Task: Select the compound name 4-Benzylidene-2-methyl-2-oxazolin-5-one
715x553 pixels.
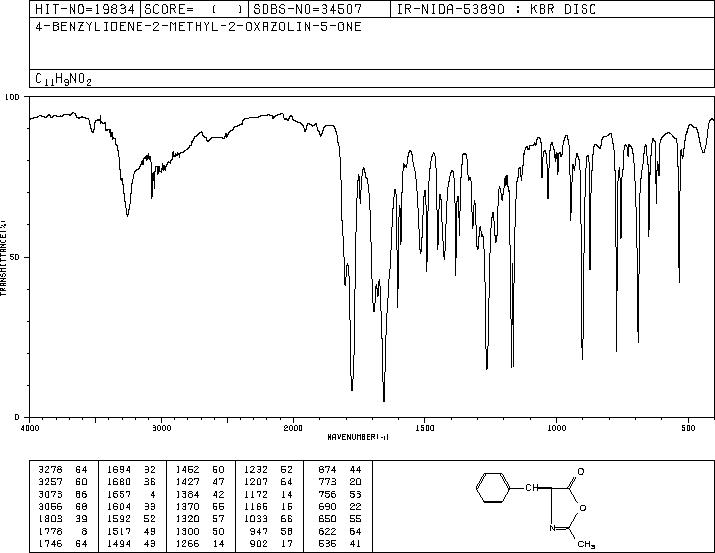Action: click(x=198, y=26)
